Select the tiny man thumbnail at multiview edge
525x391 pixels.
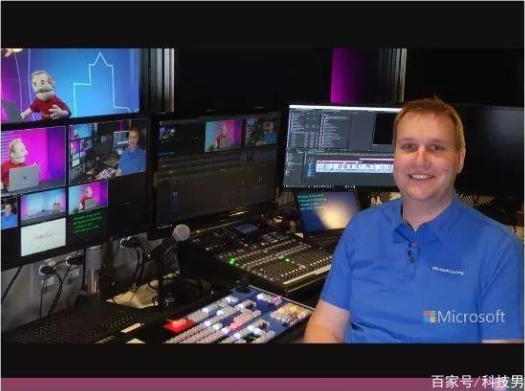pos(9,213)
